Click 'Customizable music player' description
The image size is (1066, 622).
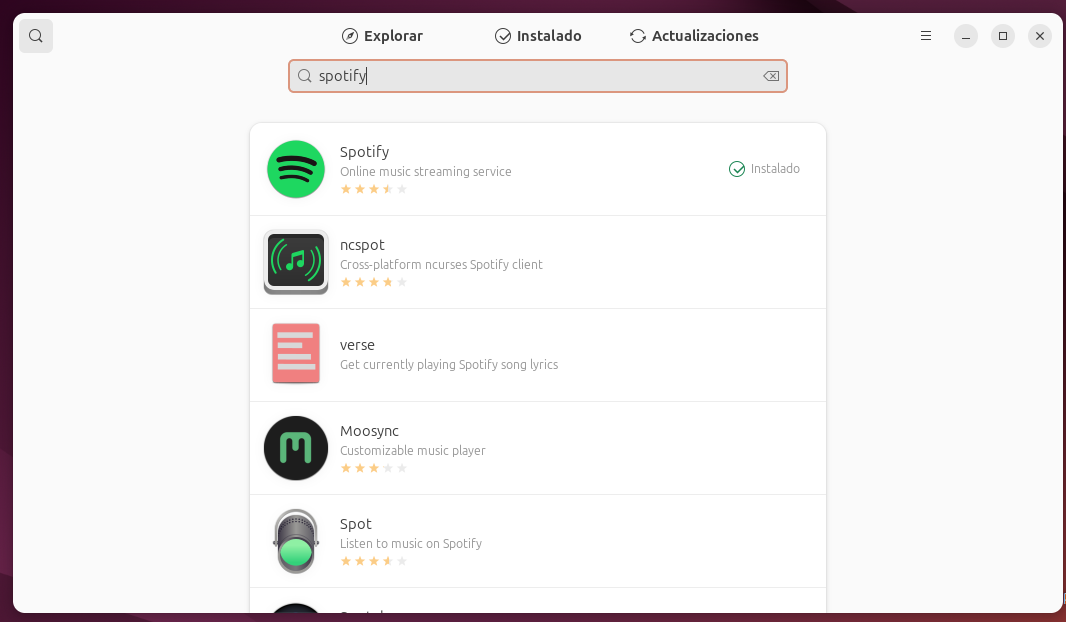[x=413, y=451]
